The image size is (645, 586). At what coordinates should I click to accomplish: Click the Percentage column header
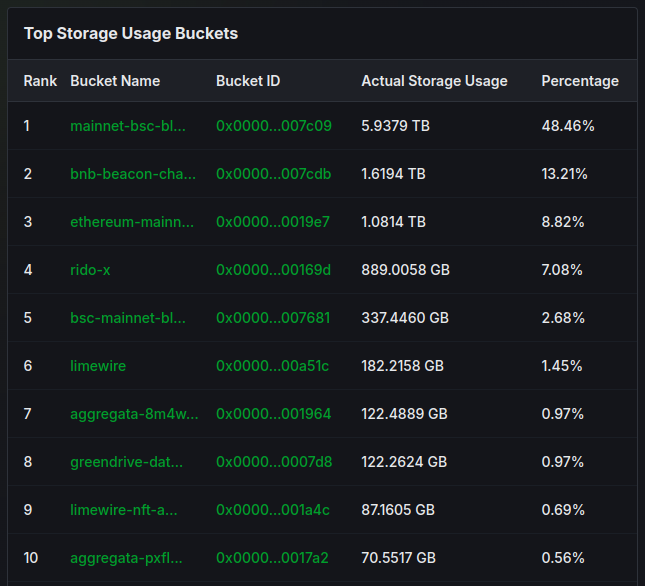[580, 81]
